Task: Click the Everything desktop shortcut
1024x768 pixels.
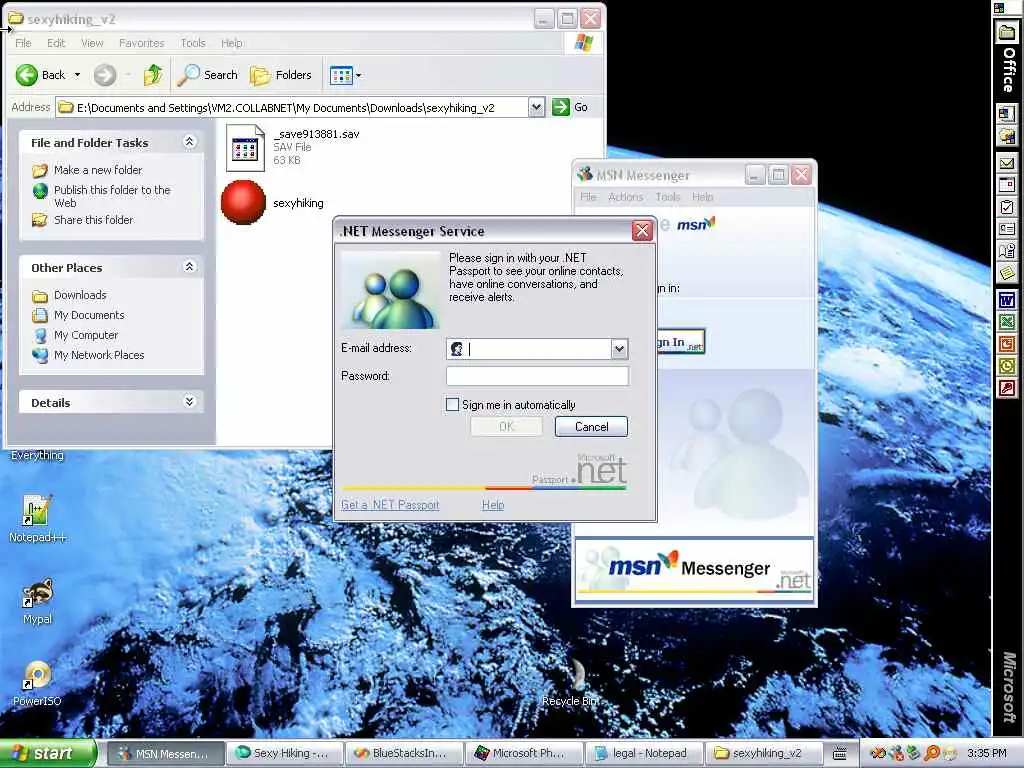Action: point(37,455)
